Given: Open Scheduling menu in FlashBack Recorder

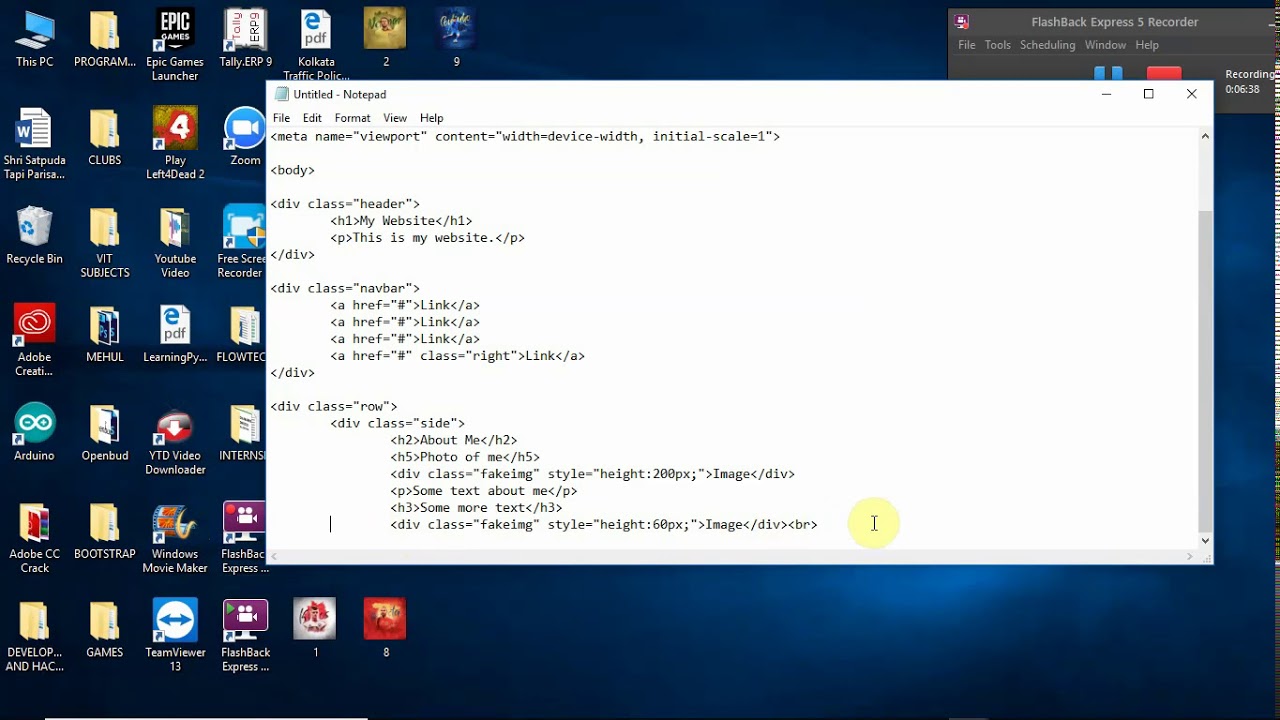Looking at the screenshot, I should [x=1048, y=45].
